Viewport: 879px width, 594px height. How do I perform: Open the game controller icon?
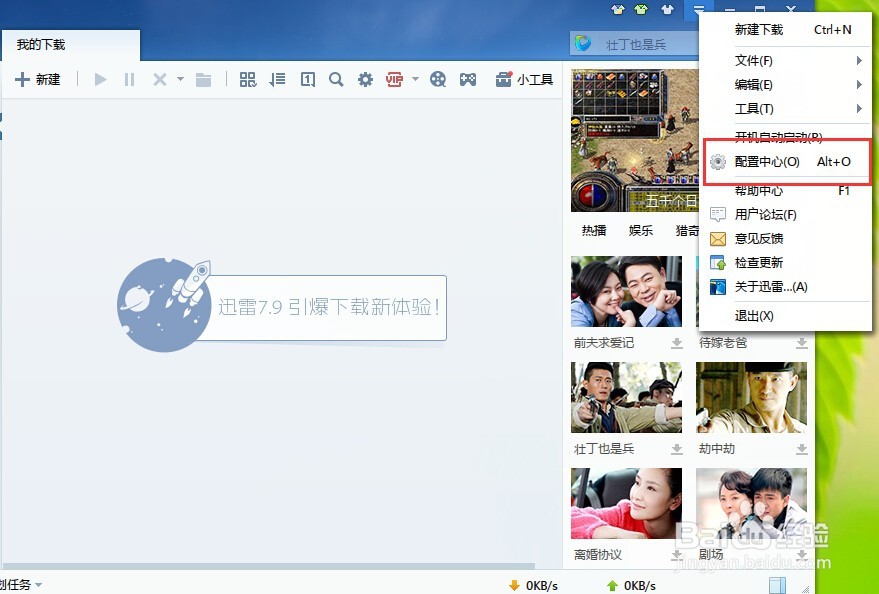pos(468,80)
